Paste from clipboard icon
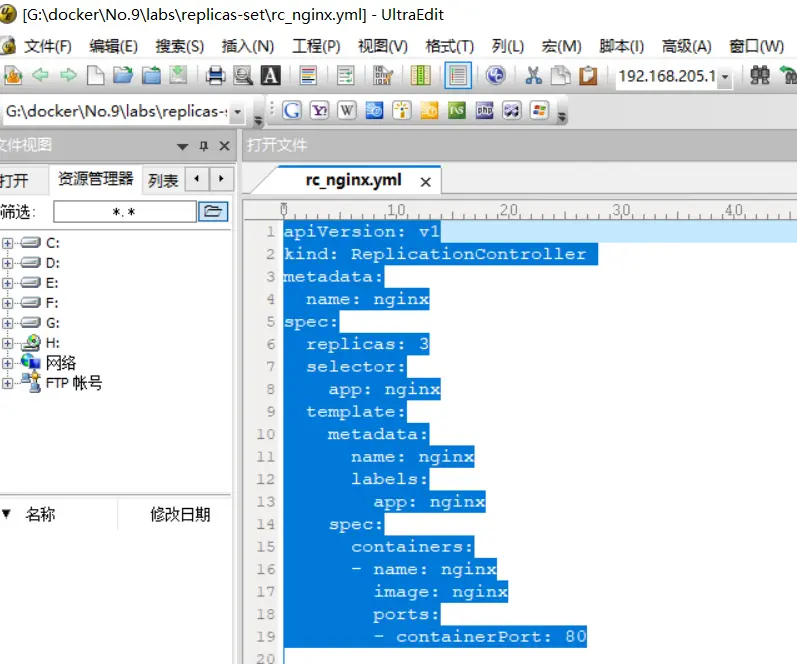The image size is (797, 664). [588, 76]
